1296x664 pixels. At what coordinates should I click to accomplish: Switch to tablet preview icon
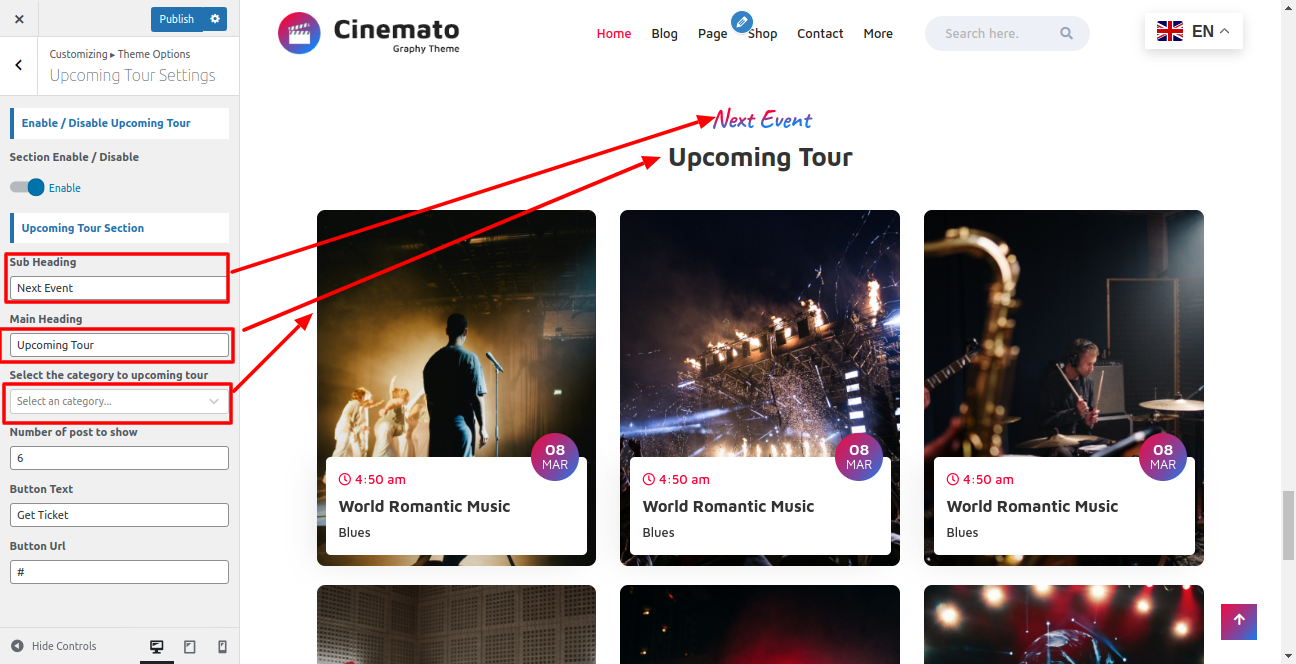pyautogui.click(x=190, y=647)
